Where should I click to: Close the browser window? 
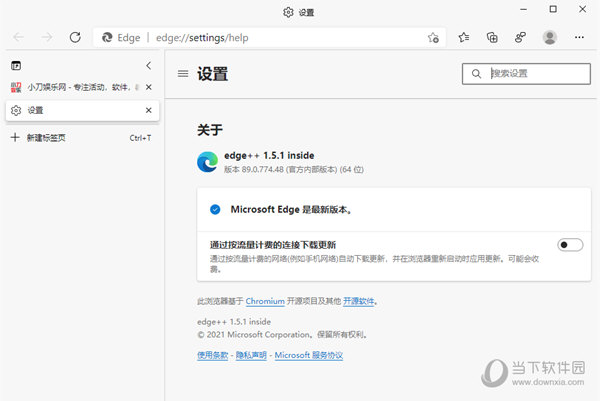click(x=582, y=9)
